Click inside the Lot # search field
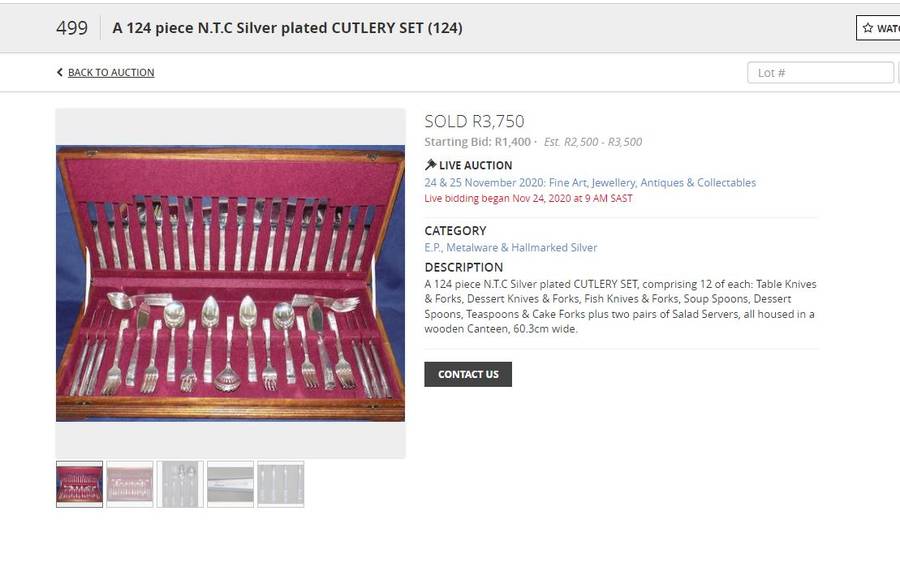This screenshot has height=579, width=900. (820, 72)
